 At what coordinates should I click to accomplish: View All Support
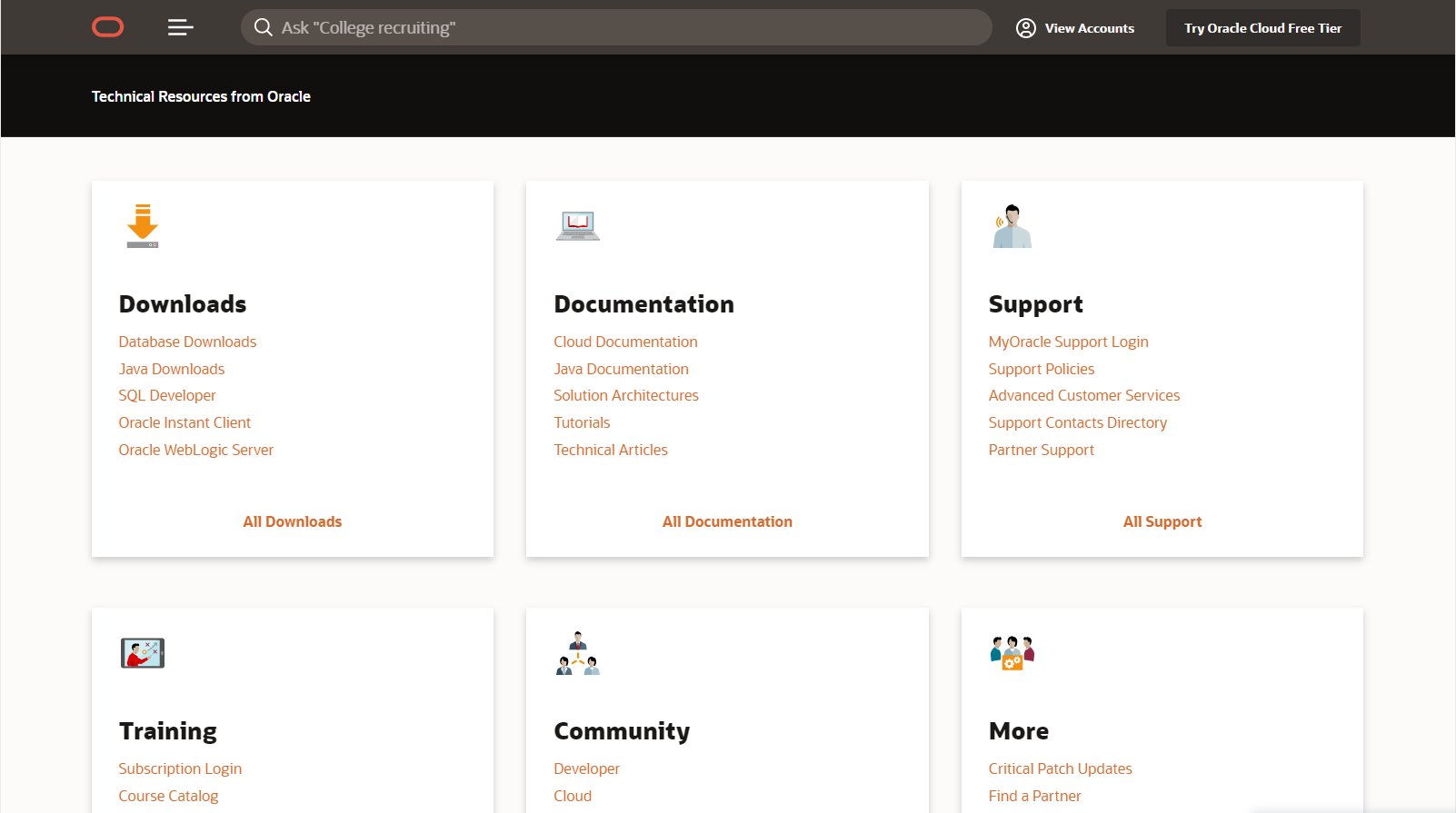[x=1162, y=521]
